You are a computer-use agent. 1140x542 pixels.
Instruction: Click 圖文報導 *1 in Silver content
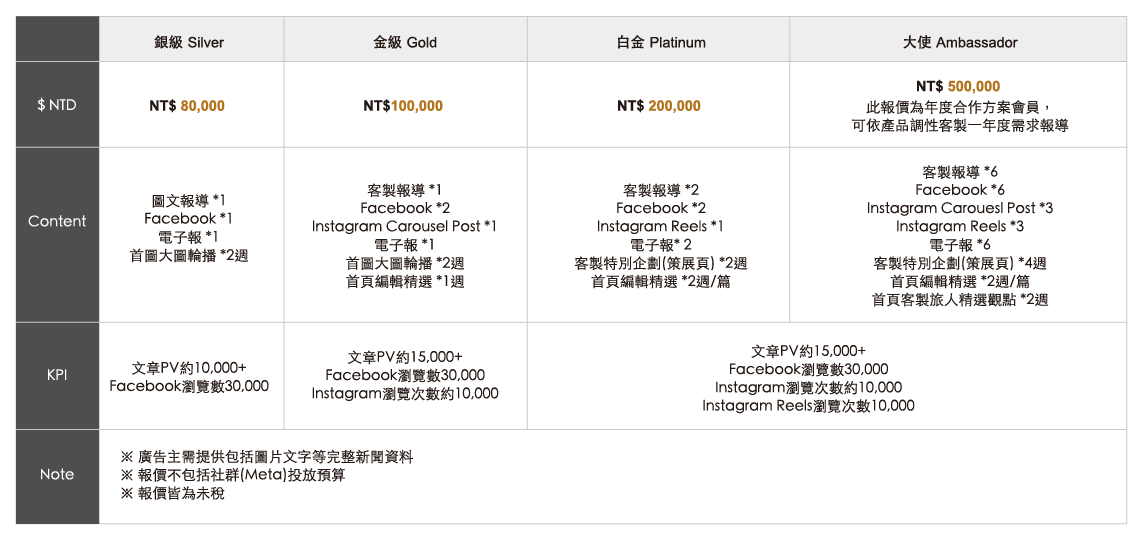pyautogui.click(x=189, y=200)
